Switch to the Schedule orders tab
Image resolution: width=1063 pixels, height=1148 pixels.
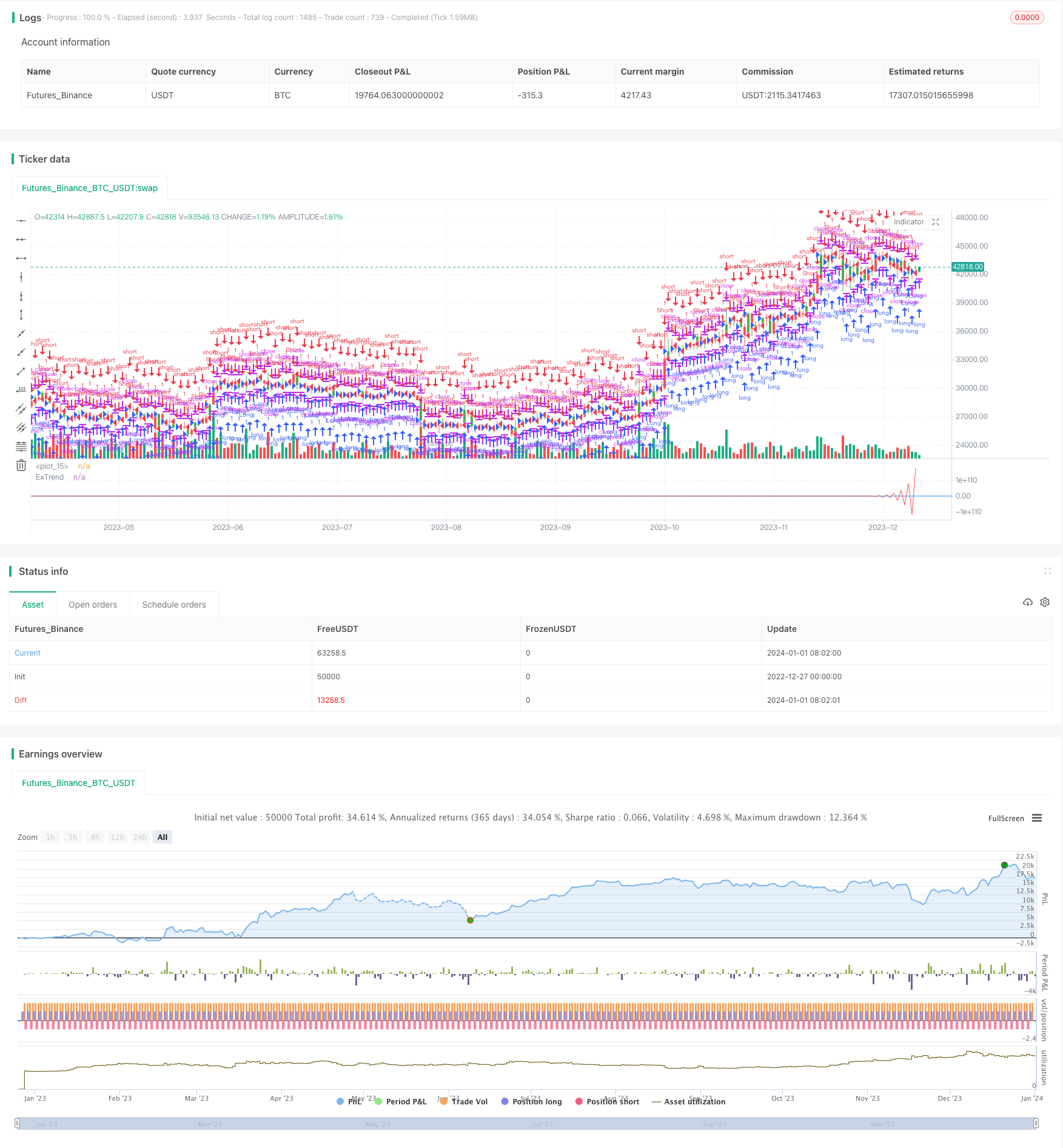click(x=174, y=605)
